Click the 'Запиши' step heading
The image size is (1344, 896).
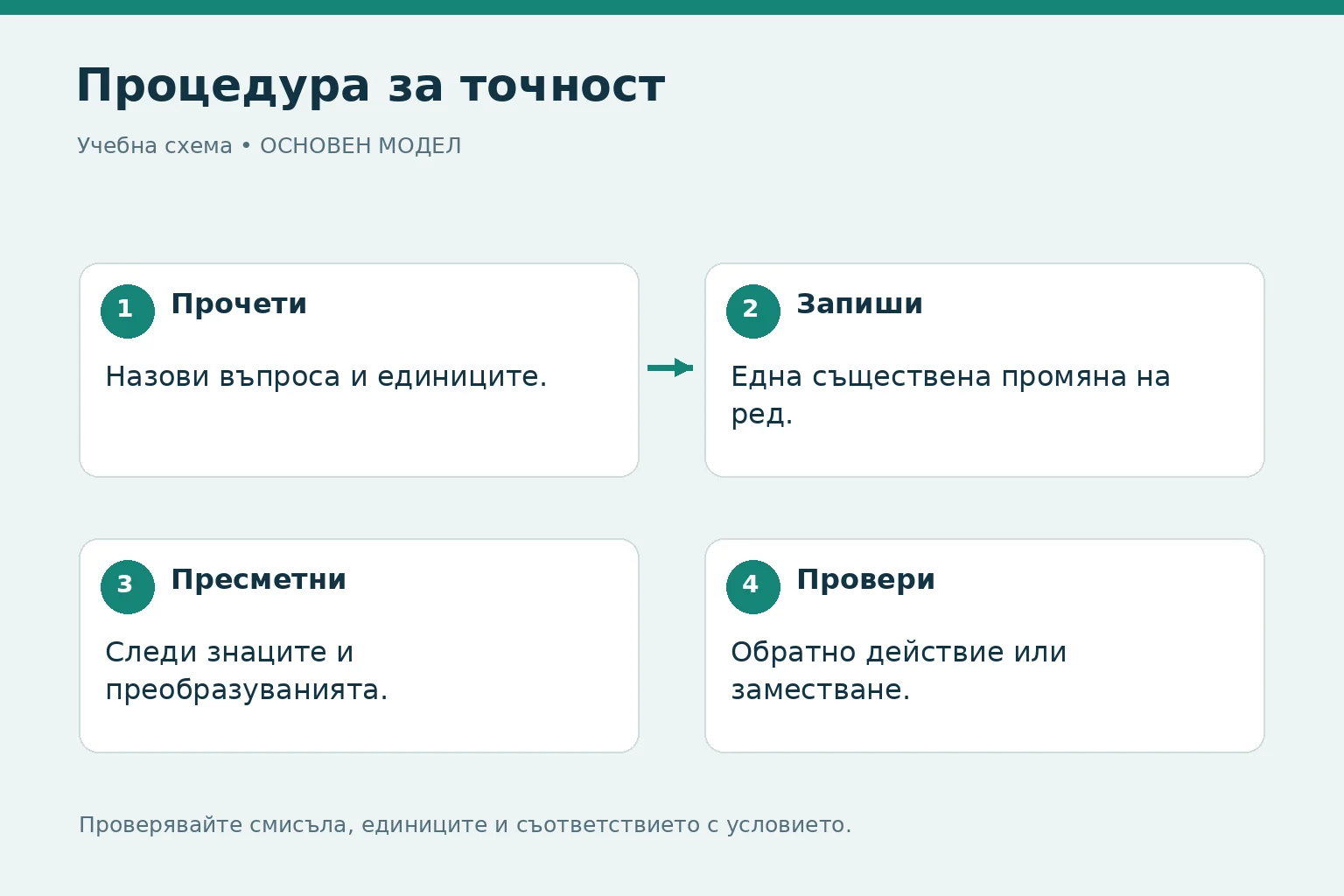coord(859,304)
